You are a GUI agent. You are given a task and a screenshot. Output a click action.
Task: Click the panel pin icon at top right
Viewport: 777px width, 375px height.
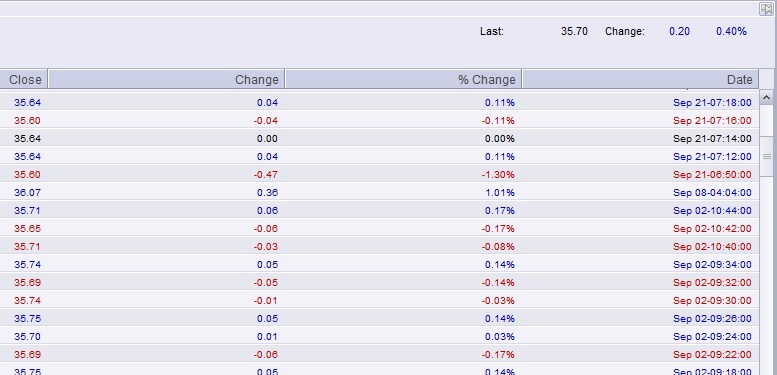[766, 9]
